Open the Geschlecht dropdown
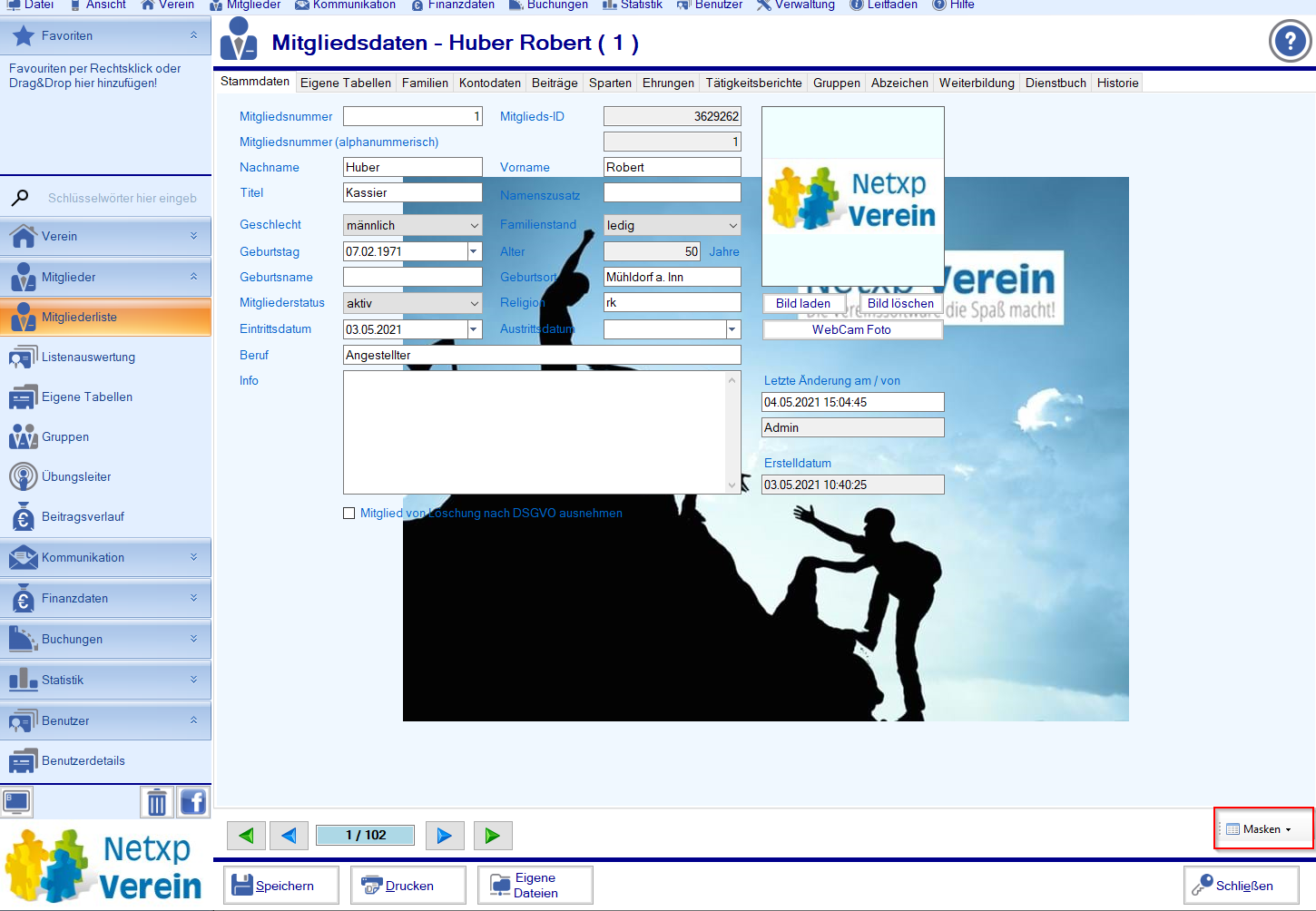Screen dimensions: 1316x911 click(474, 226)
